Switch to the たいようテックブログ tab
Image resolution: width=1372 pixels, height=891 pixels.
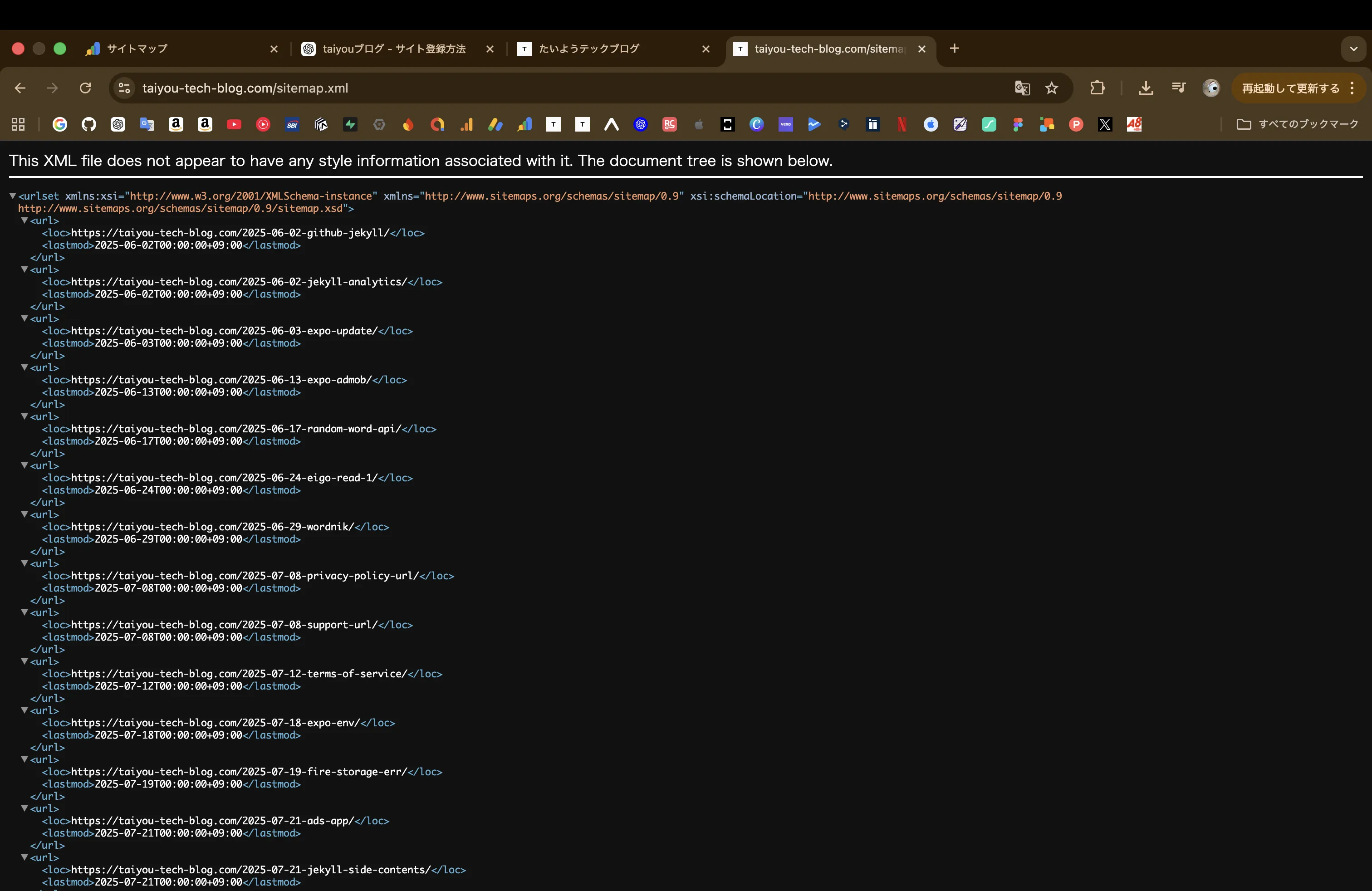tap(588, 49)
